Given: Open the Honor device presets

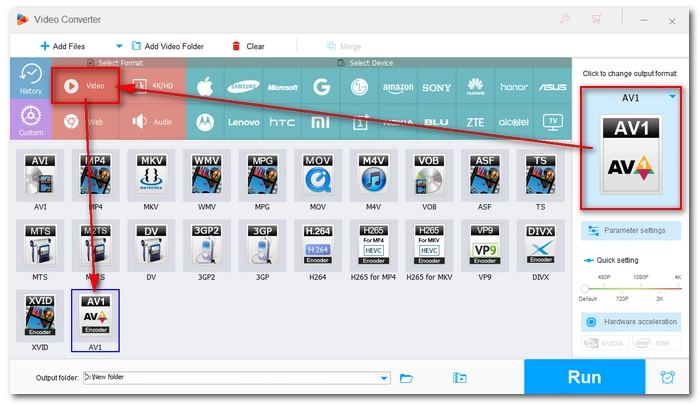Looking at the screenshot, I should point(514,86).
